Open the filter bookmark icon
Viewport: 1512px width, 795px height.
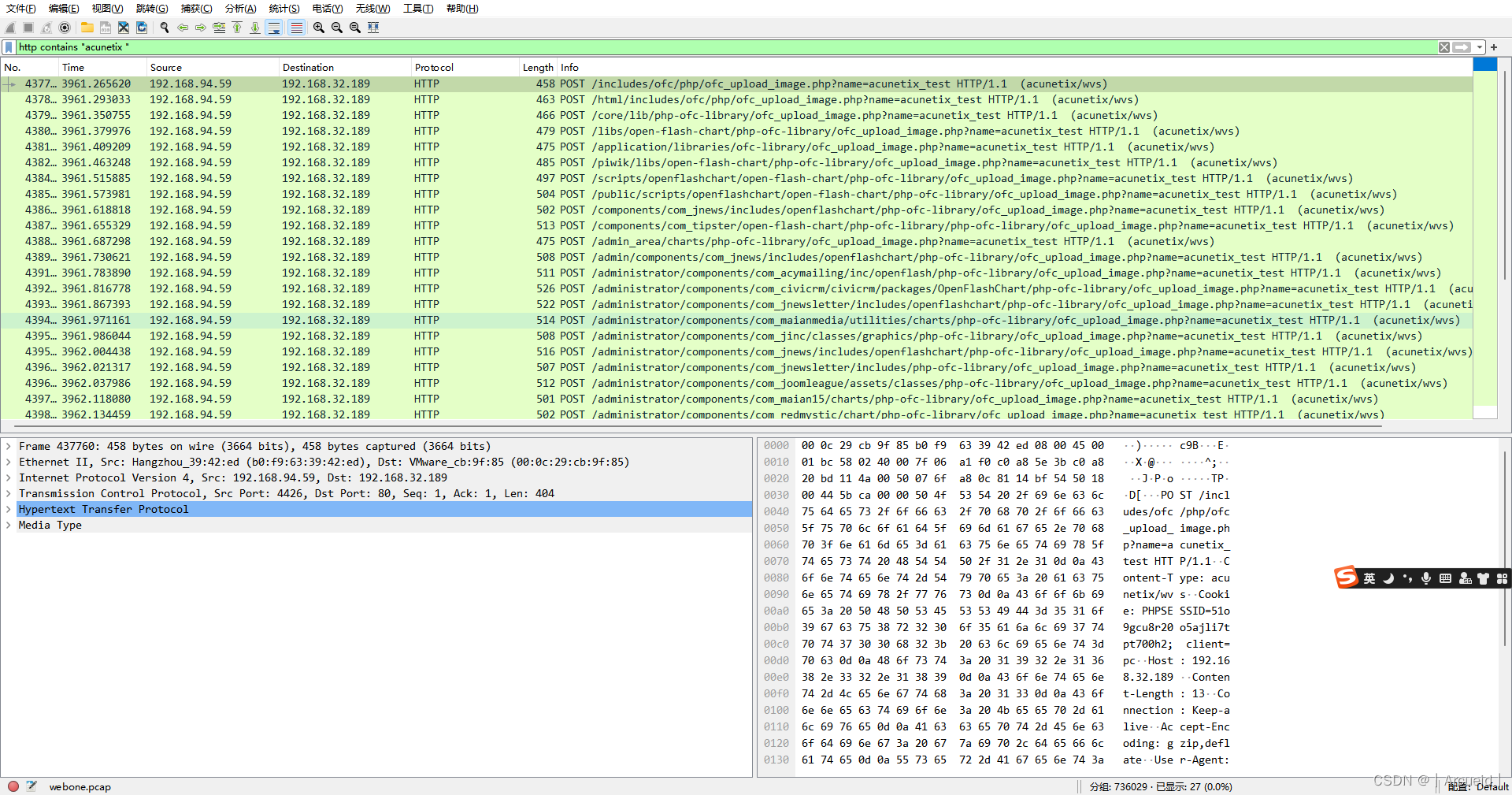pyautogui.click(x=9, y=47)
